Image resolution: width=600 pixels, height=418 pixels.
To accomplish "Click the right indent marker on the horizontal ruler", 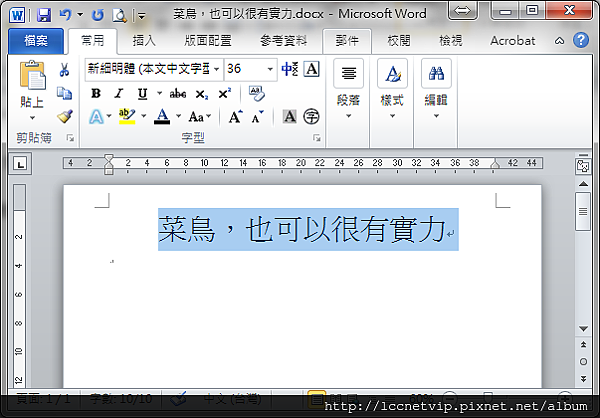I will coord(495,165).
